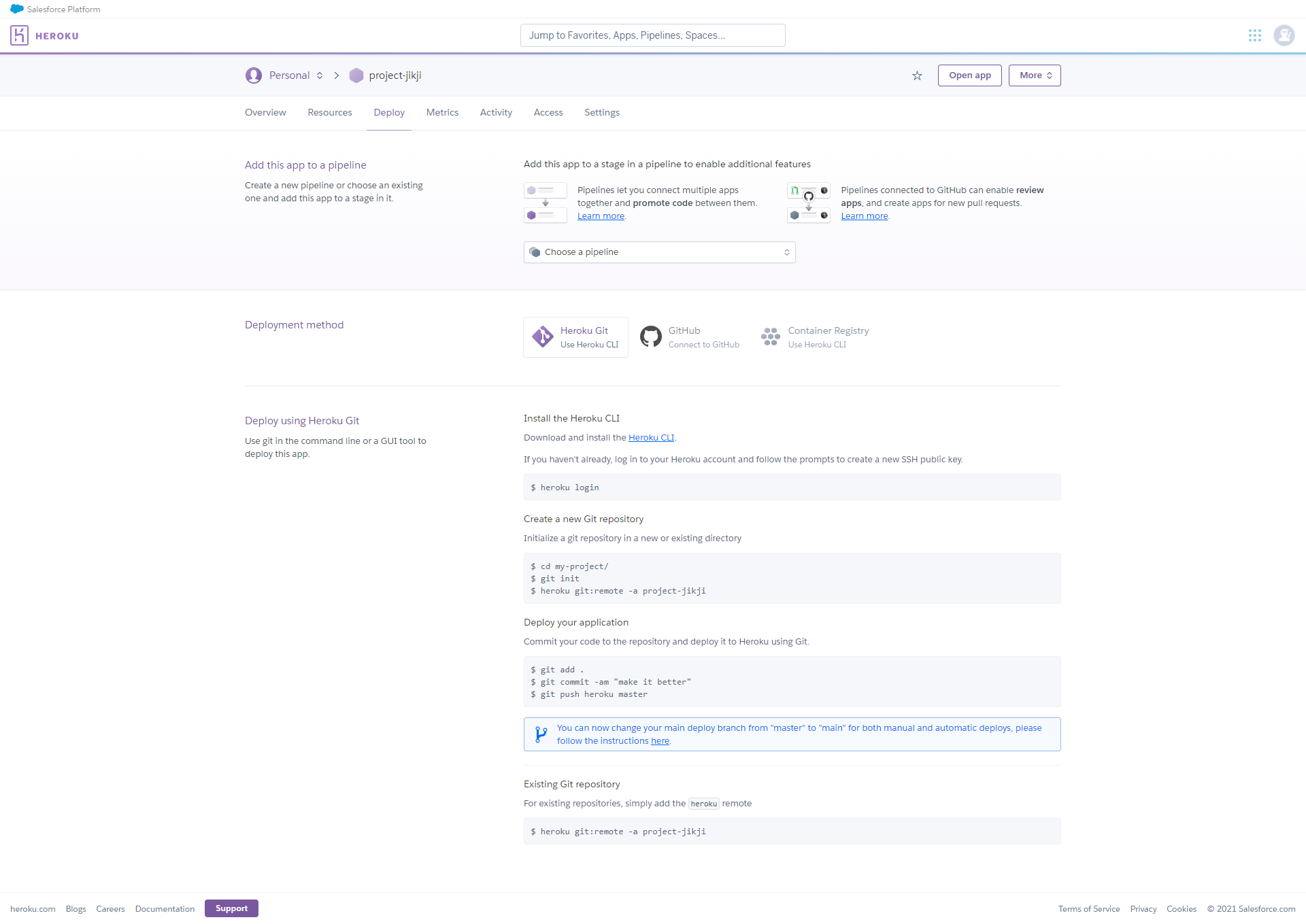The image size is (1306, 924).
Task: Open the Blogs footer link
Action: 76,909
